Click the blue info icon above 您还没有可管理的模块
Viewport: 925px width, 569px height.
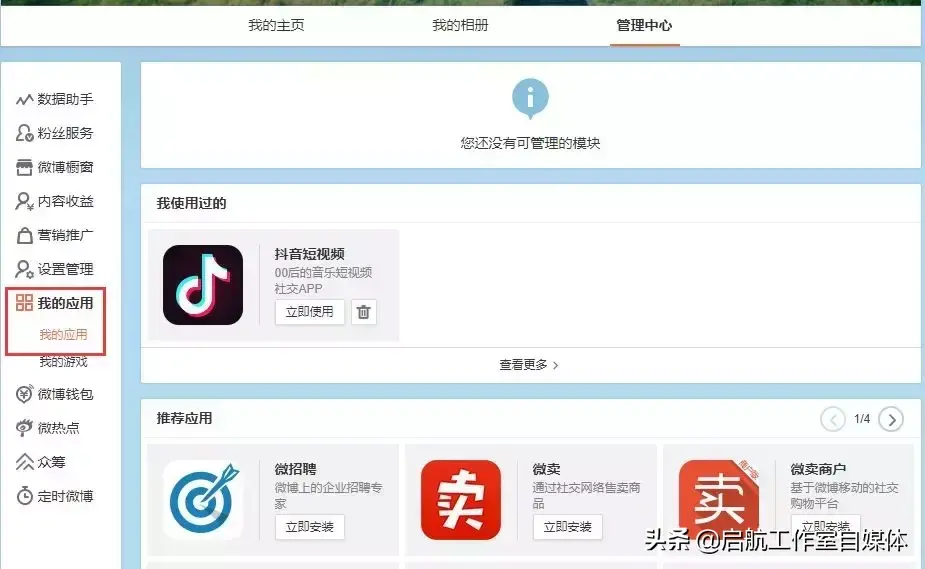click(530, 98)
